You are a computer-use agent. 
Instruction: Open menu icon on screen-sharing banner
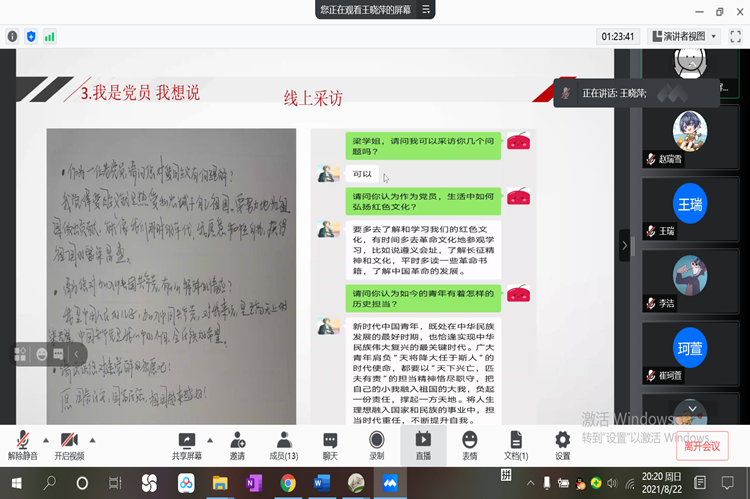[427, 9]
